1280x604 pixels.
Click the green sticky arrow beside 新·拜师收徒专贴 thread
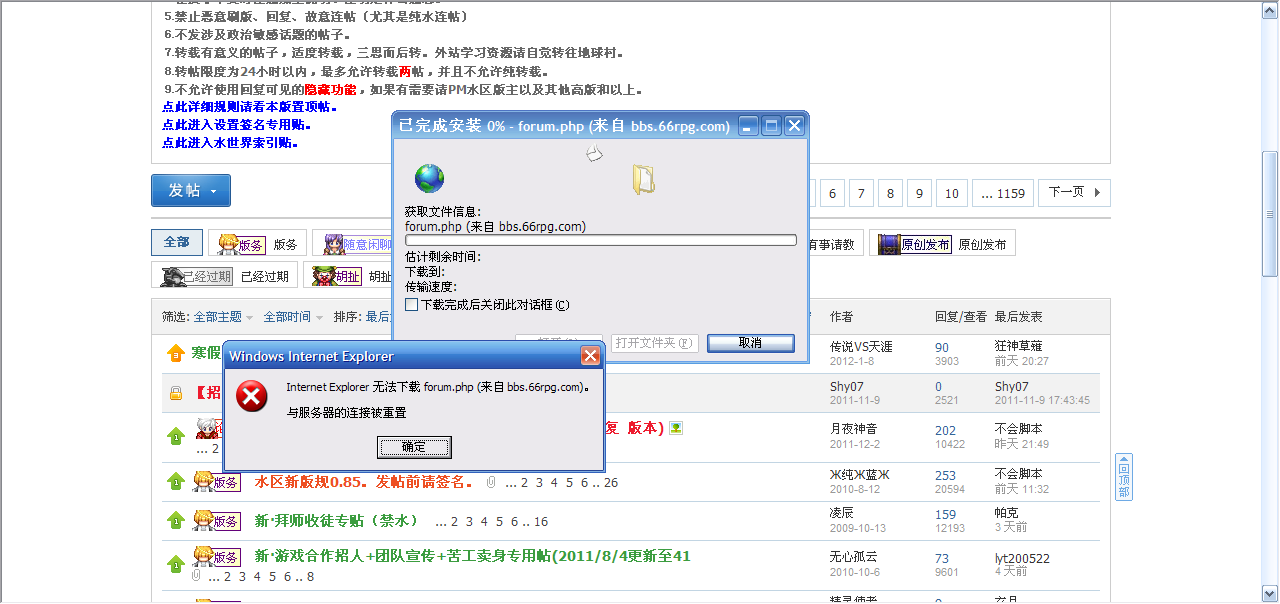coord(176,521)
